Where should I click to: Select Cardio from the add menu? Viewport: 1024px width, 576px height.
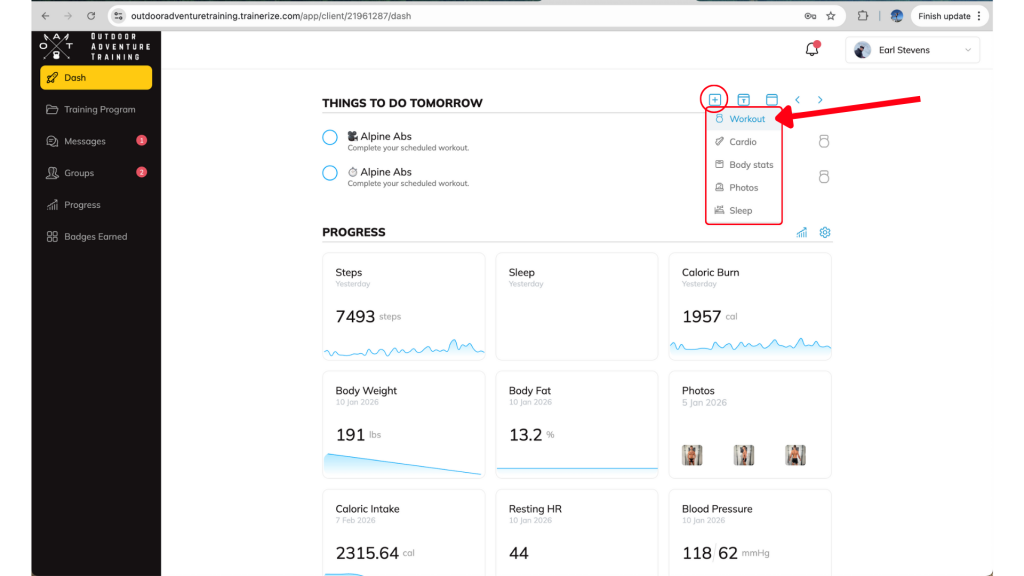742,142
